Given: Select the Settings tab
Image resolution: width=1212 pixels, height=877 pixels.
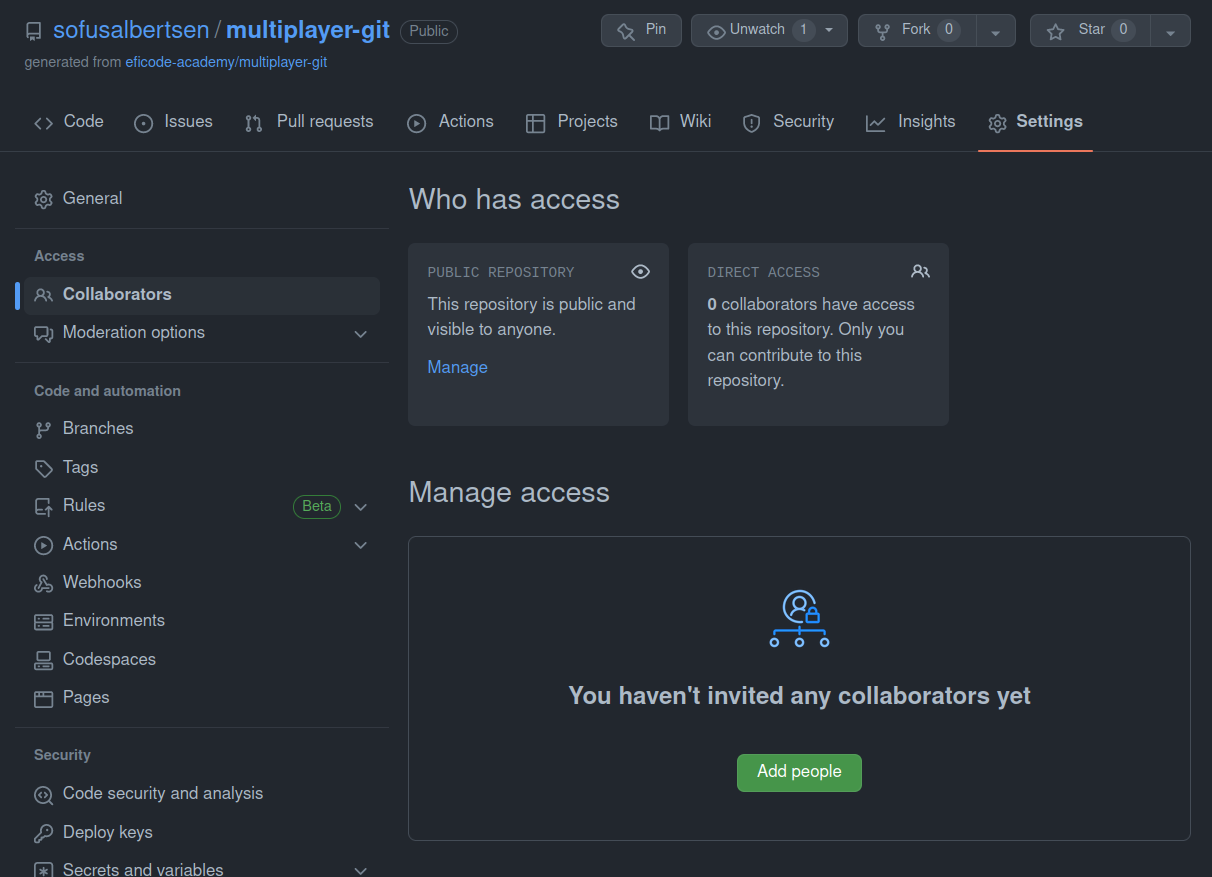Looking at the screenshot, I should (x=1035, y=122).
